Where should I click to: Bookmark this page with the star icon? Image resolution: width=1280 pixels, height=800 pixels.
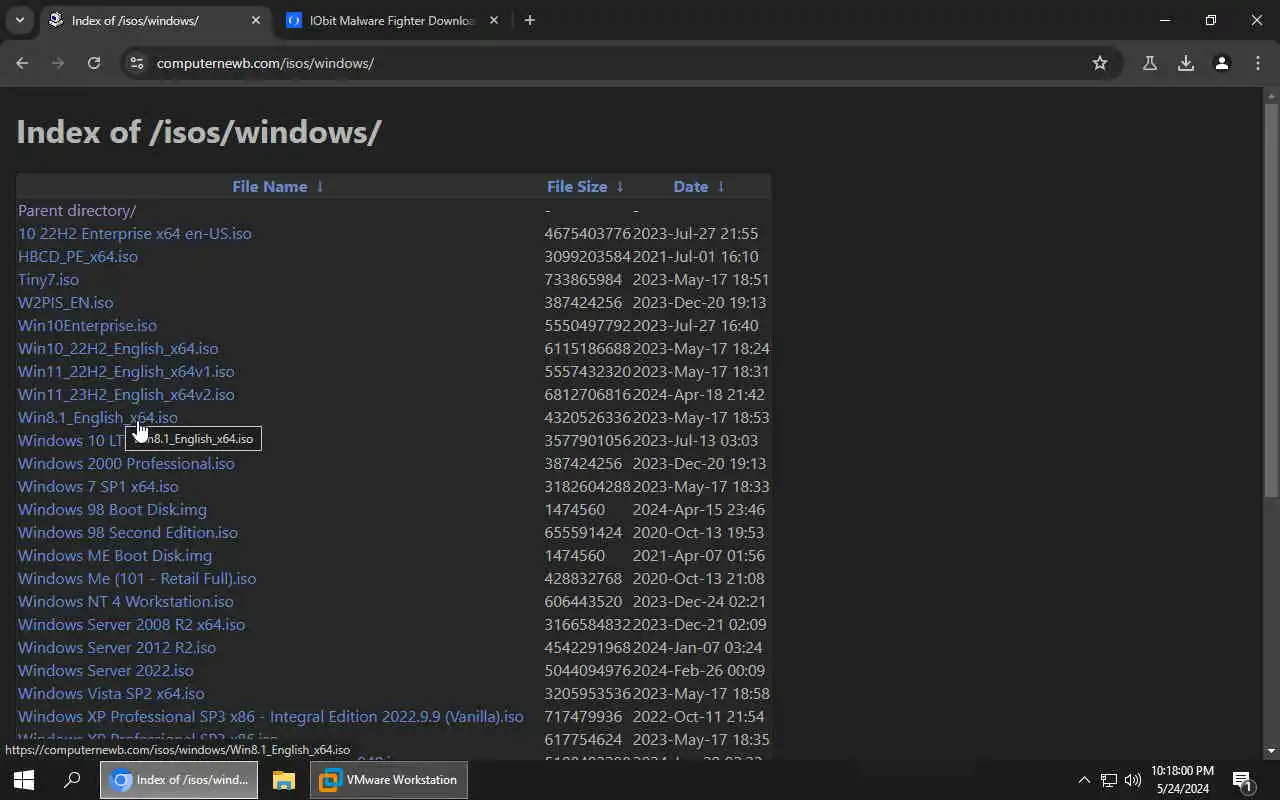pyautogui.click(x=1100, y=63)
